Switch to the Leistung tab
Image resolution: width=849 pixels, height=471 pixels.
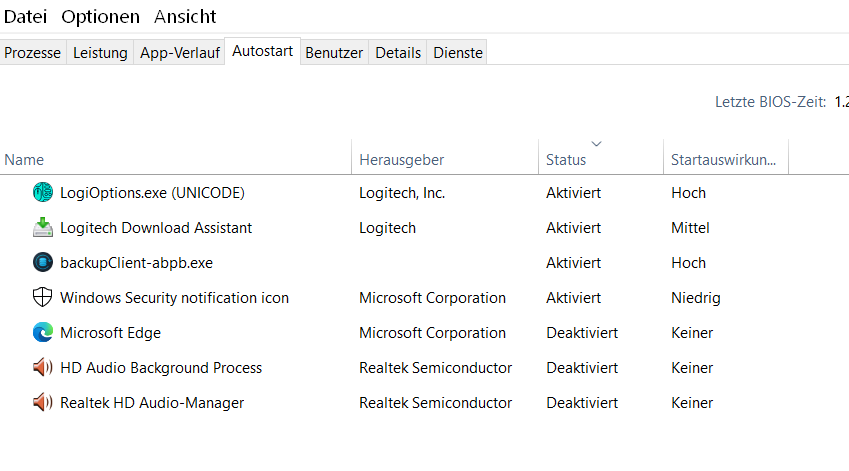[x=100, y=53]
